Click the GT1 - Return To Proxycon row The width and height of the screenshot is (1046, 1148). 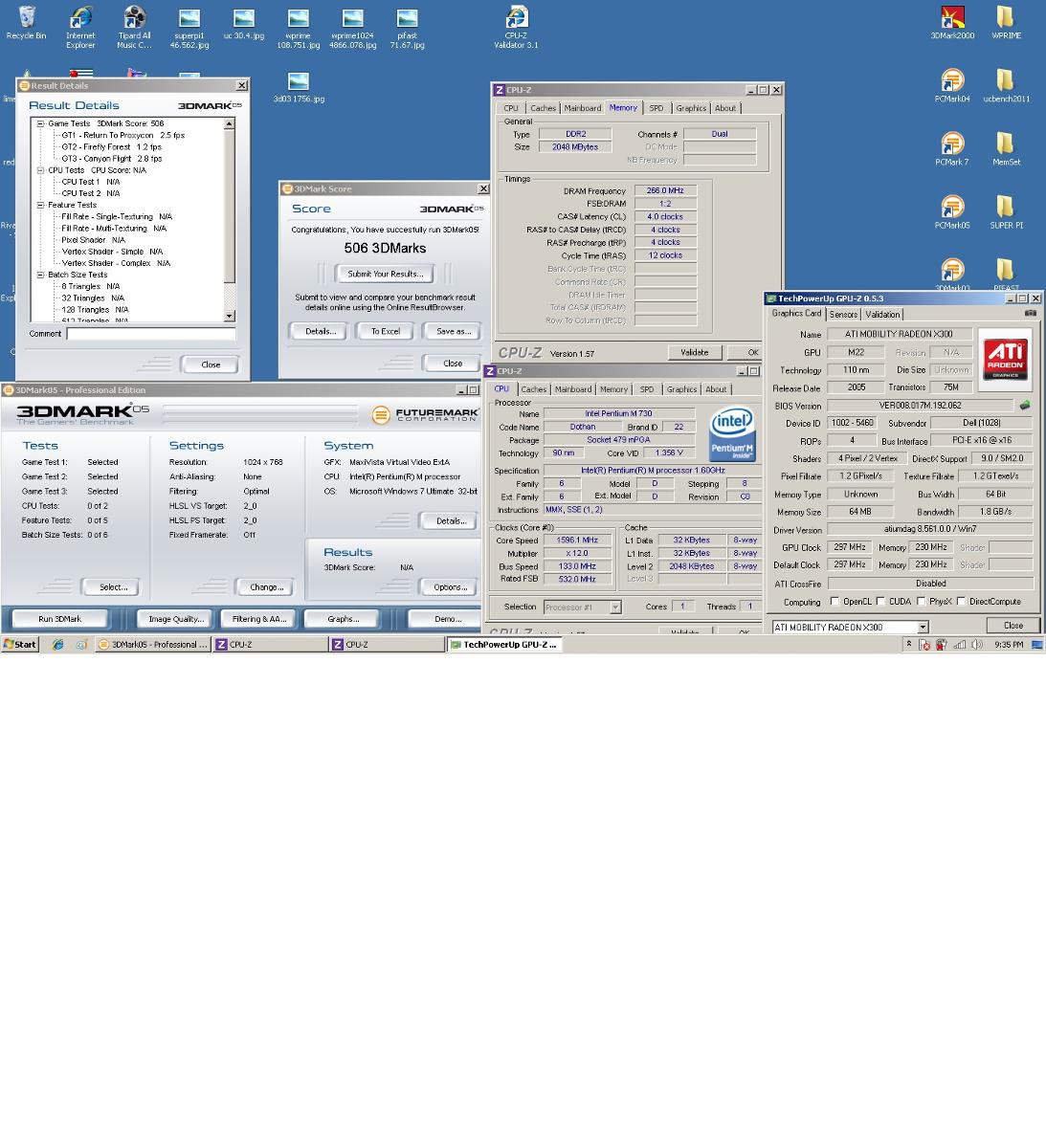tap(123, 135)
